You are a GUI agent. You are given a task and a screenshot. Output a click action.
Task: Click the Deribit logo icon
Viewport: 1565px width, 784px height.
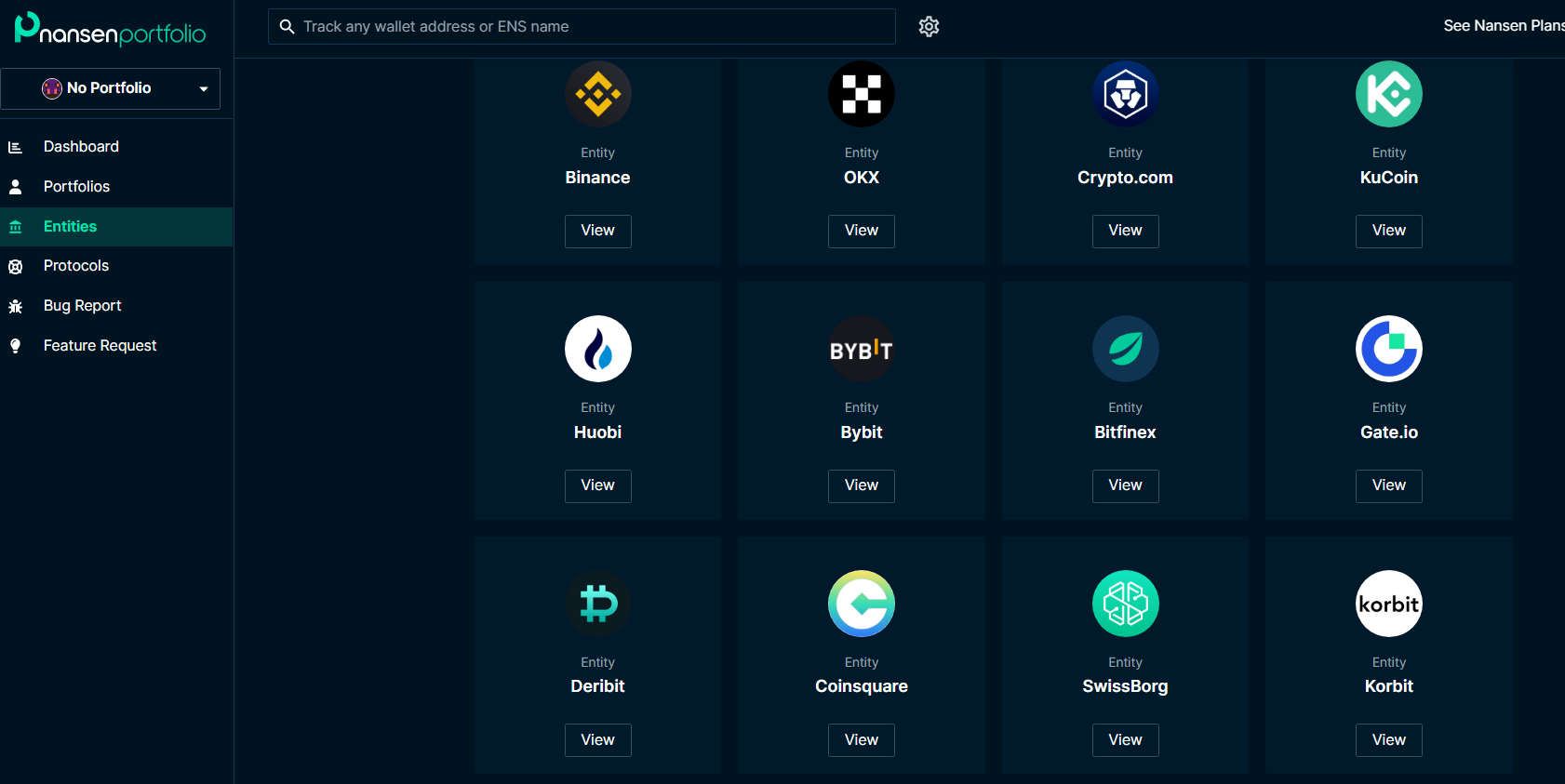pyautogui.click(x=597, y=604)
